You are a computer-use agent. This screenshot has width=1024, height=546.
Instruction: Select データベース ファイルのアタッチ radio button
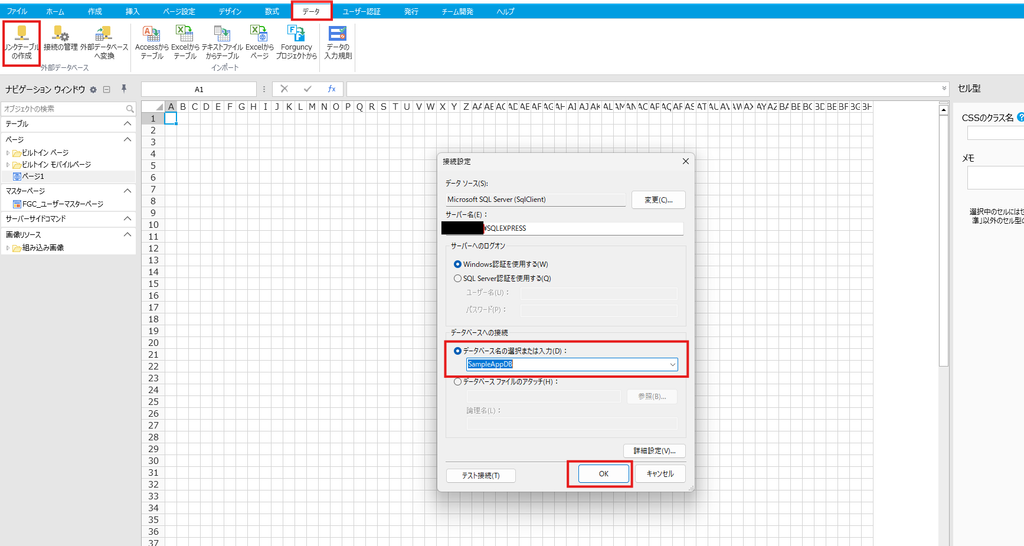(457, 382)
